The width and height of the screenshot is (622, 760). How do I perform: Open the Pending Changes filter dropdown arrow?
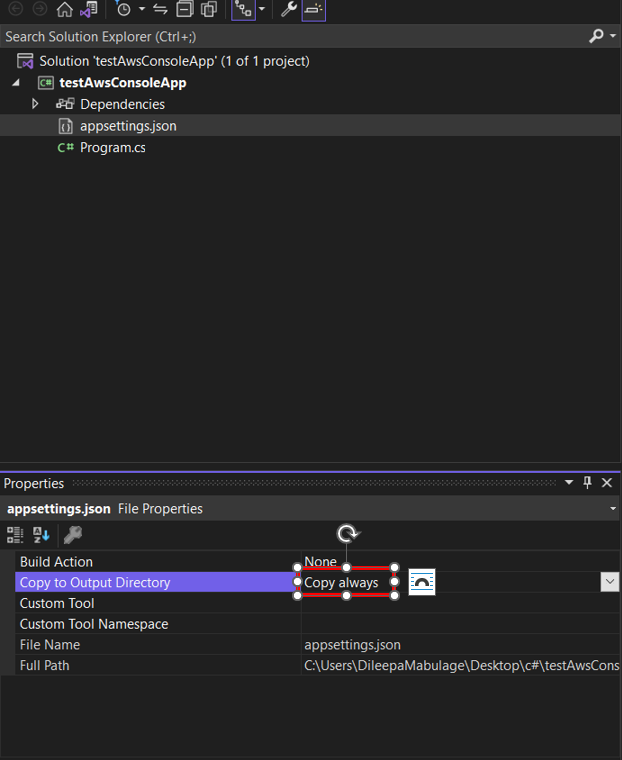coord(142,9)
